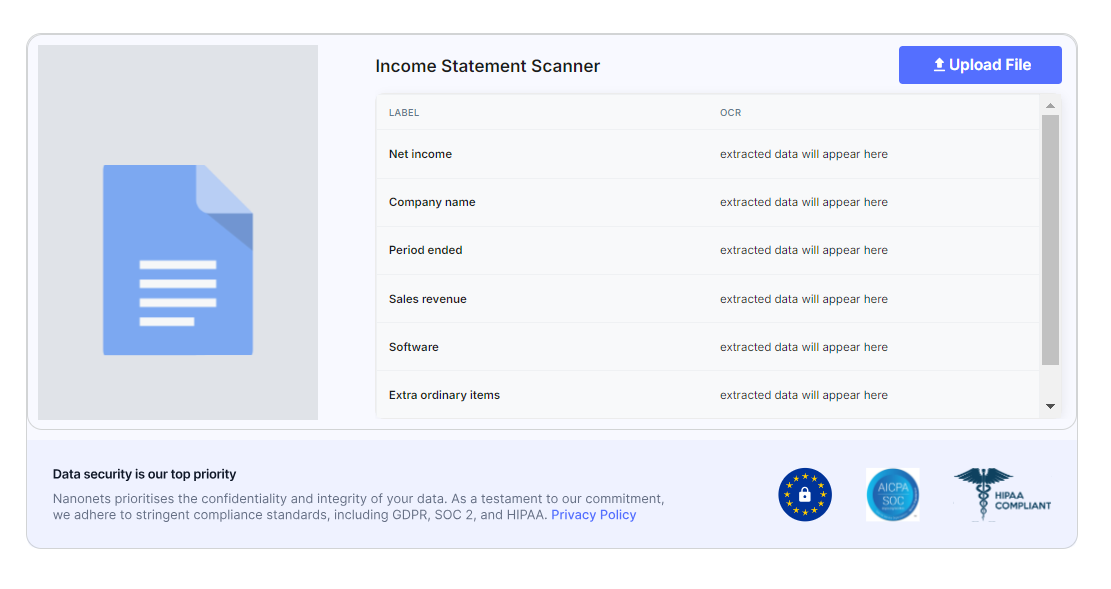Screen dimensions: 1111x589
Task: Select the Net income row
Action: pos(420,154)
